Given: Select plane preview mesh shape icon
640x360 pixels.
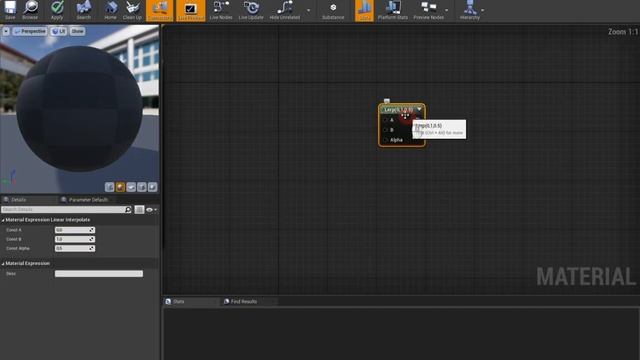Looking at the screenshot, I should coord(131,187).
